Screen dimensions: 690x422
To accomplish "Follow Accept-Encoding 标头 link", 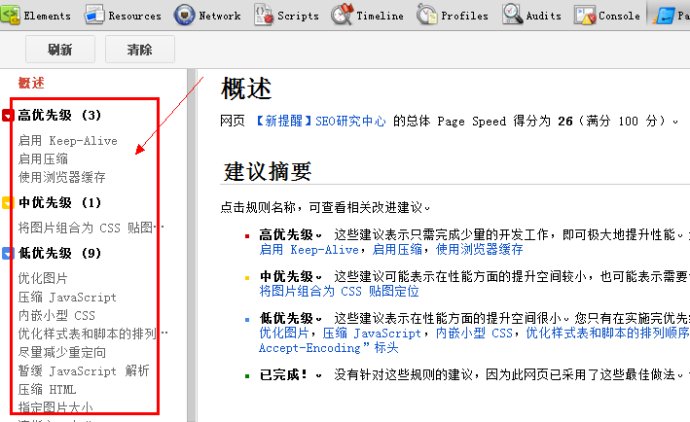I will 328,348.
